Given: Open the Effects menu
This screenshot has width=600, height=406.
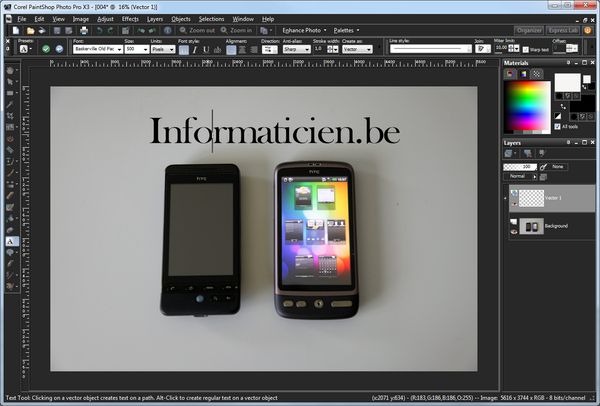Looking at the screenshot, I should [x=130, y=19].
